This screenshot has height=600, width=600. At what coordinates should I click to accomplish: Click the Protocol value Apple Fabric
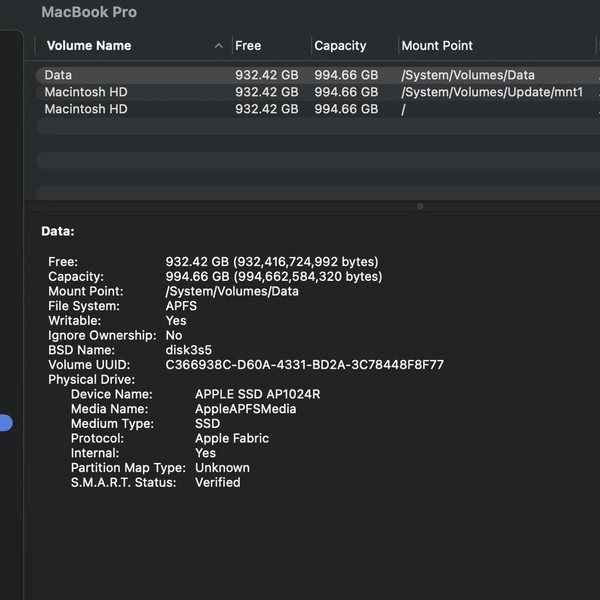tap(232, 439)
